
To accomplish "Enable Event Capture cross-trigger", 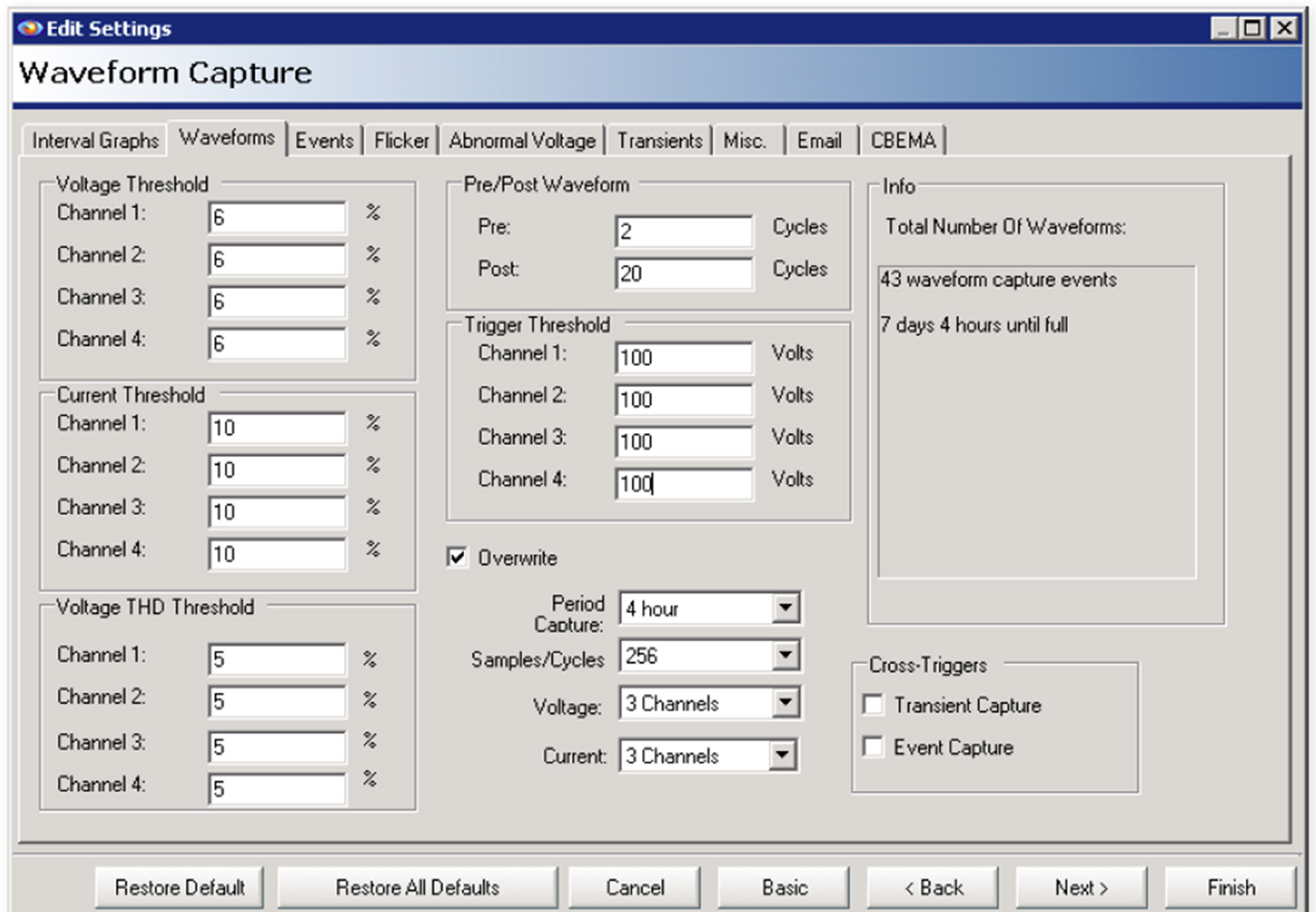I will click(x=874, y=747).
